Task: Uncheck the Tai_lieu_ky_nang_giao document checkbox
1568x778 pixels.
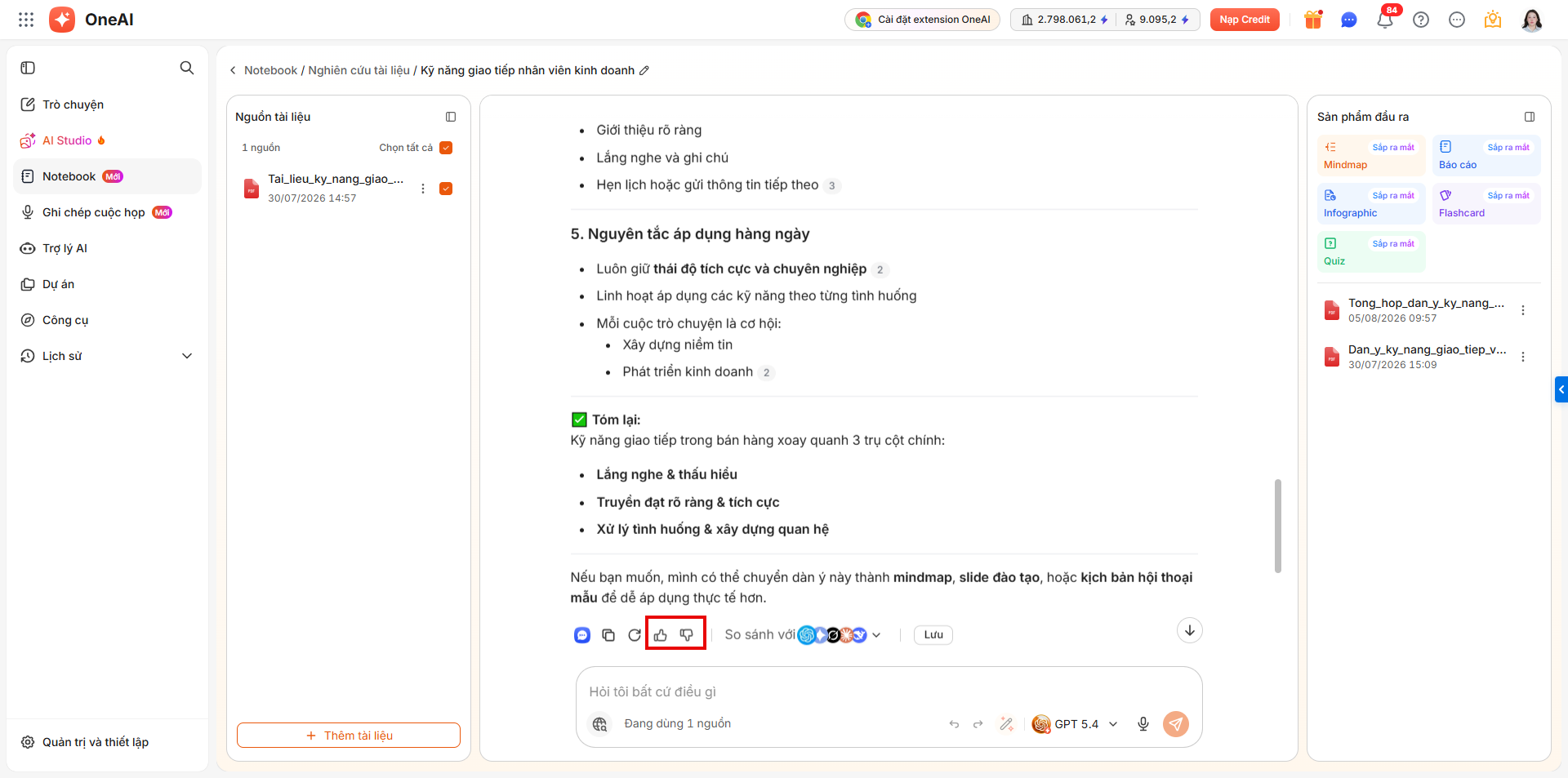Action: (x=446, y=189)
